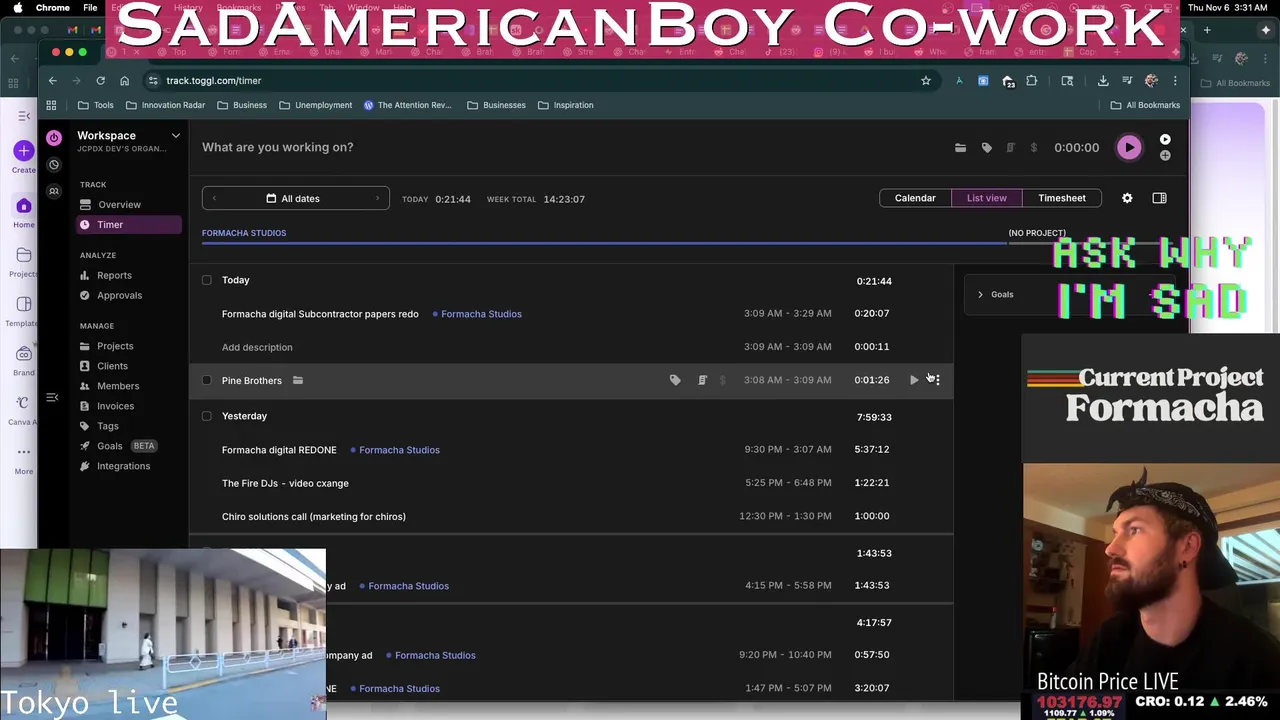Go to next date range arrow
The width and height of the screenshot is (1280, 720).
coord(378,199)
